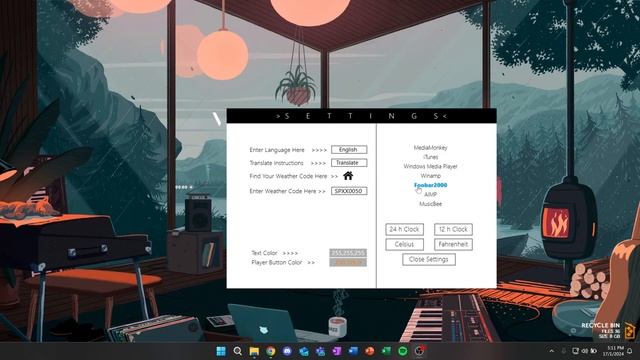Choose Windows Media Player in the list
Viewport: 640px width, 360px height.
430,167
